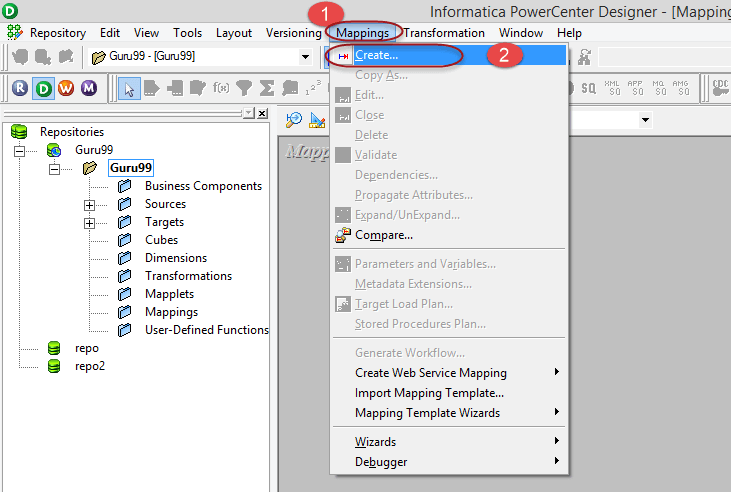The width and height of the screenshot is (731, 492).
Task: Open the Wizards submenu
Action: 449,442
